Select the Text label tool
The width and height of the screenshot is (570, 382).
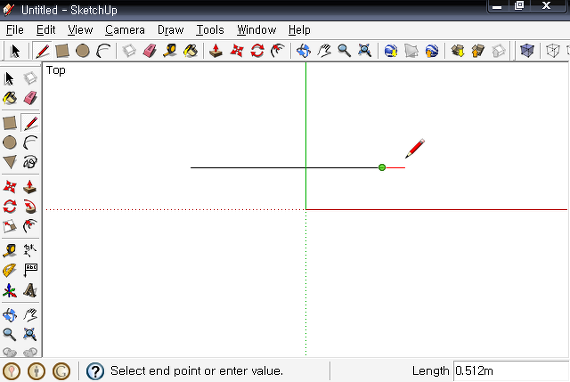[30, 270]
